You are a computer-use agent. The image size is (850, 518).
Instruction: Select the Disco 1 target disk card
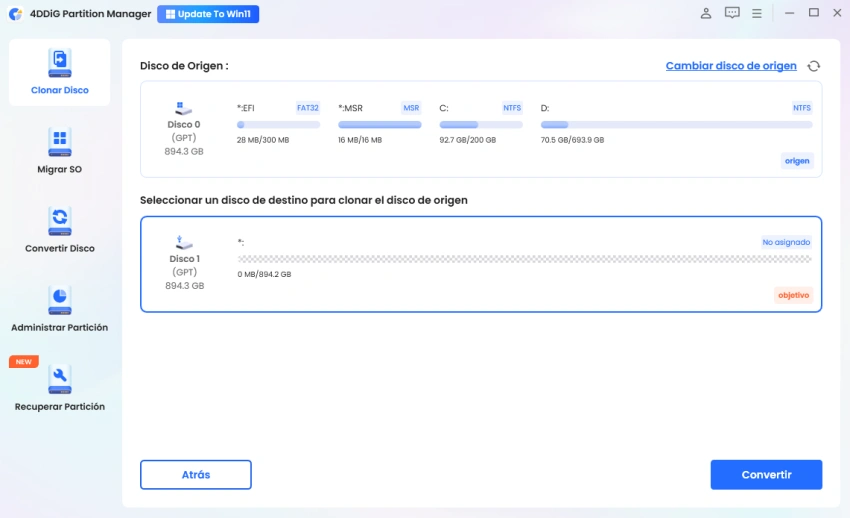[481, 264]
